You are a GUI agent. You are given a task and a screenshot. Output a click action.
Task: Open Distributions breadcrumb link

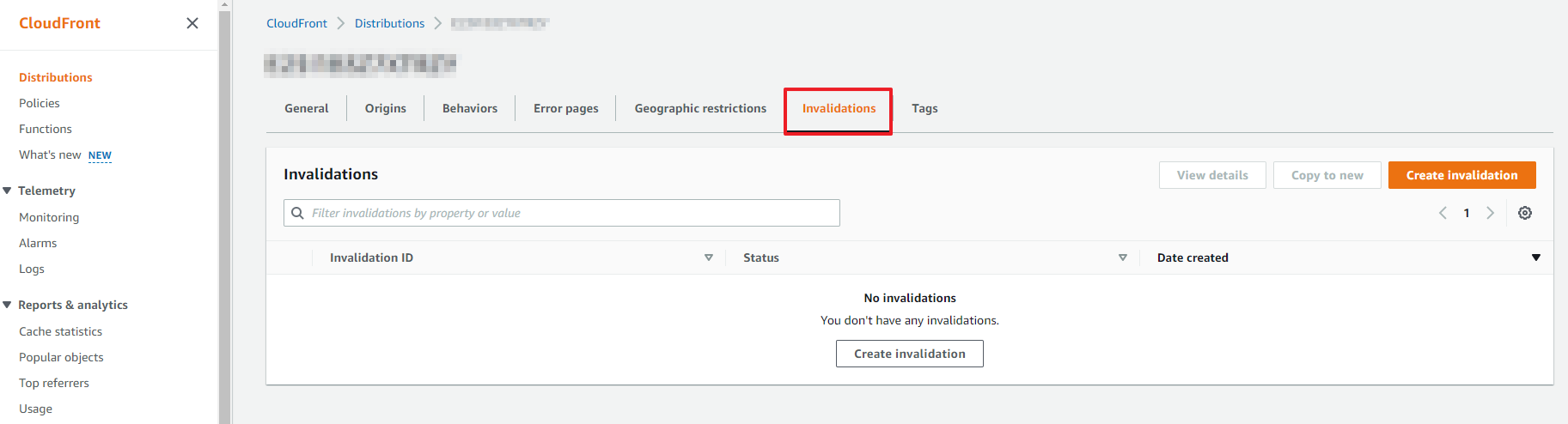click(389, 23)
